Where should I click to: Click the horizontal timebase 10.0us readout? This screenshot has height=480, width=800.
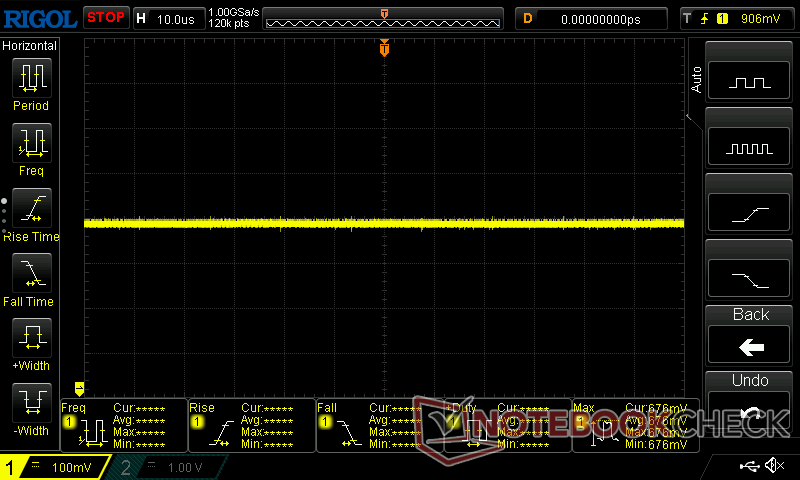(176, 19)
